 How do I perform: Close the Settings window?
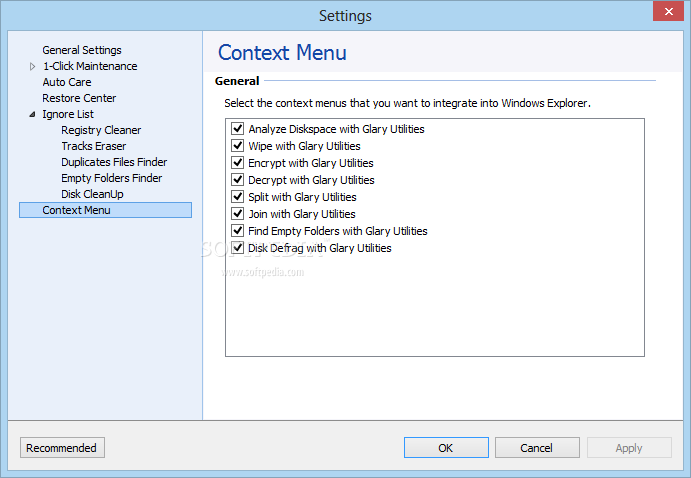coord(669,11)
